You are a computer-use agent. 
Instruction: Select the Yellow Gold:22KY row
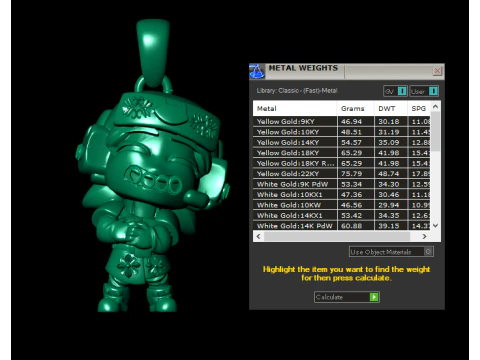[341, 174]
